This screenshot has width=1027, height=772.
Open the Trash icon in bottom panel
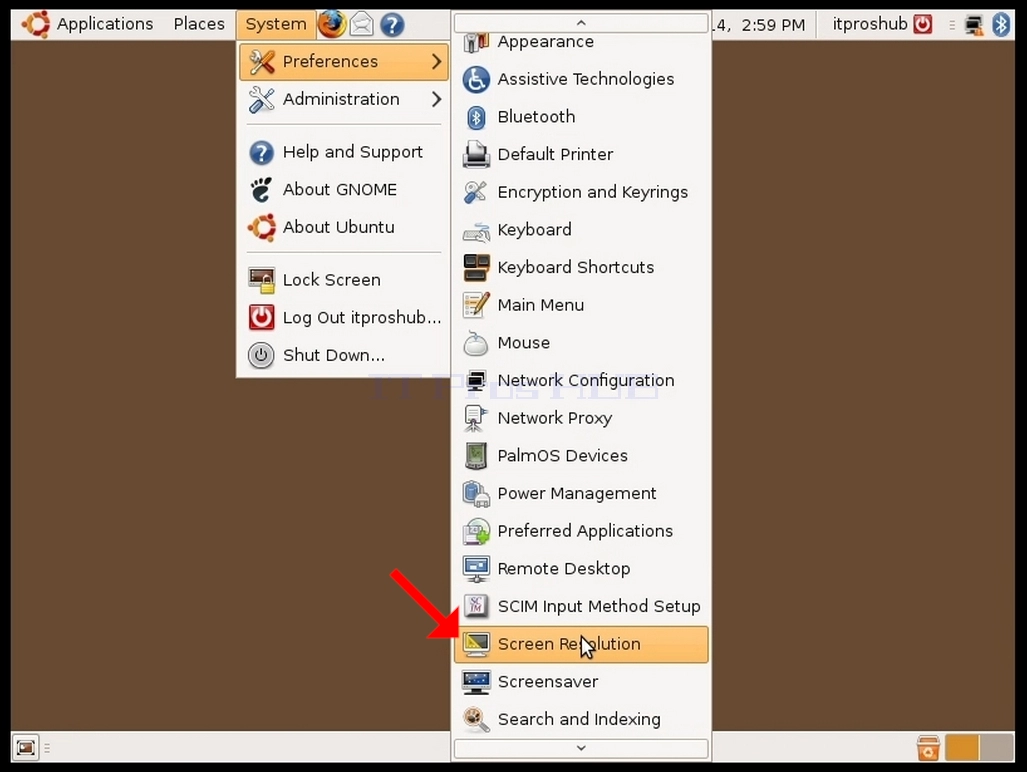928,748
